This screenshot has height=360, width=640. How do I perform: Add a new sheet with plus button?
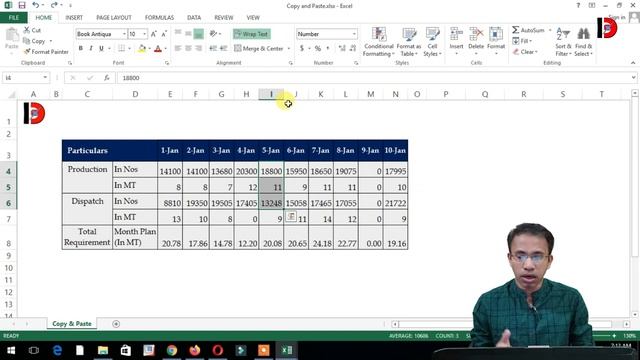pyautogui.click(x=116, y=324)
